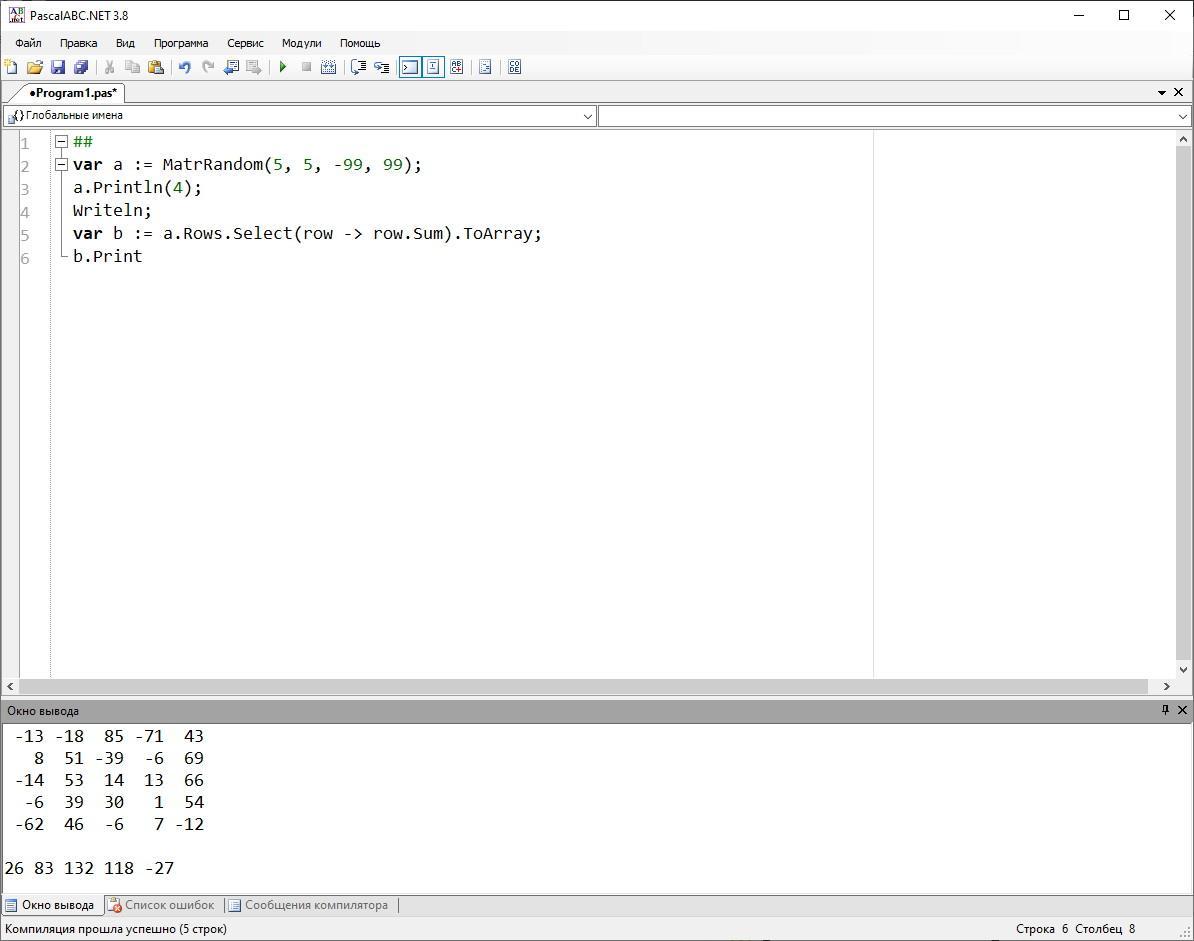The image size is (1194, 941).
Task: Click the compile icon next to Stop
Action: tap(328, 67)
